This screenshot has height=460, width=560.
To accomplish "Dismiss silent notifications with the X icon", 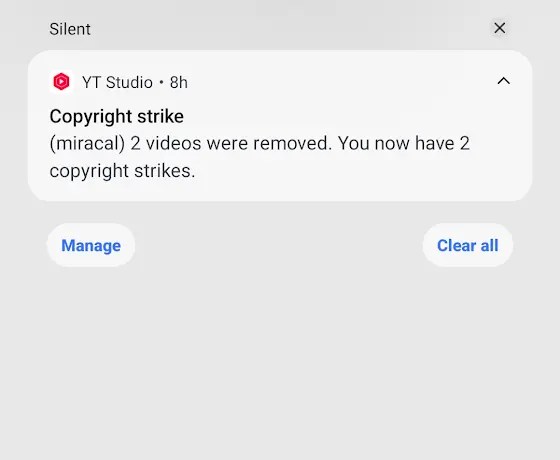I will (x=500, y=28).
